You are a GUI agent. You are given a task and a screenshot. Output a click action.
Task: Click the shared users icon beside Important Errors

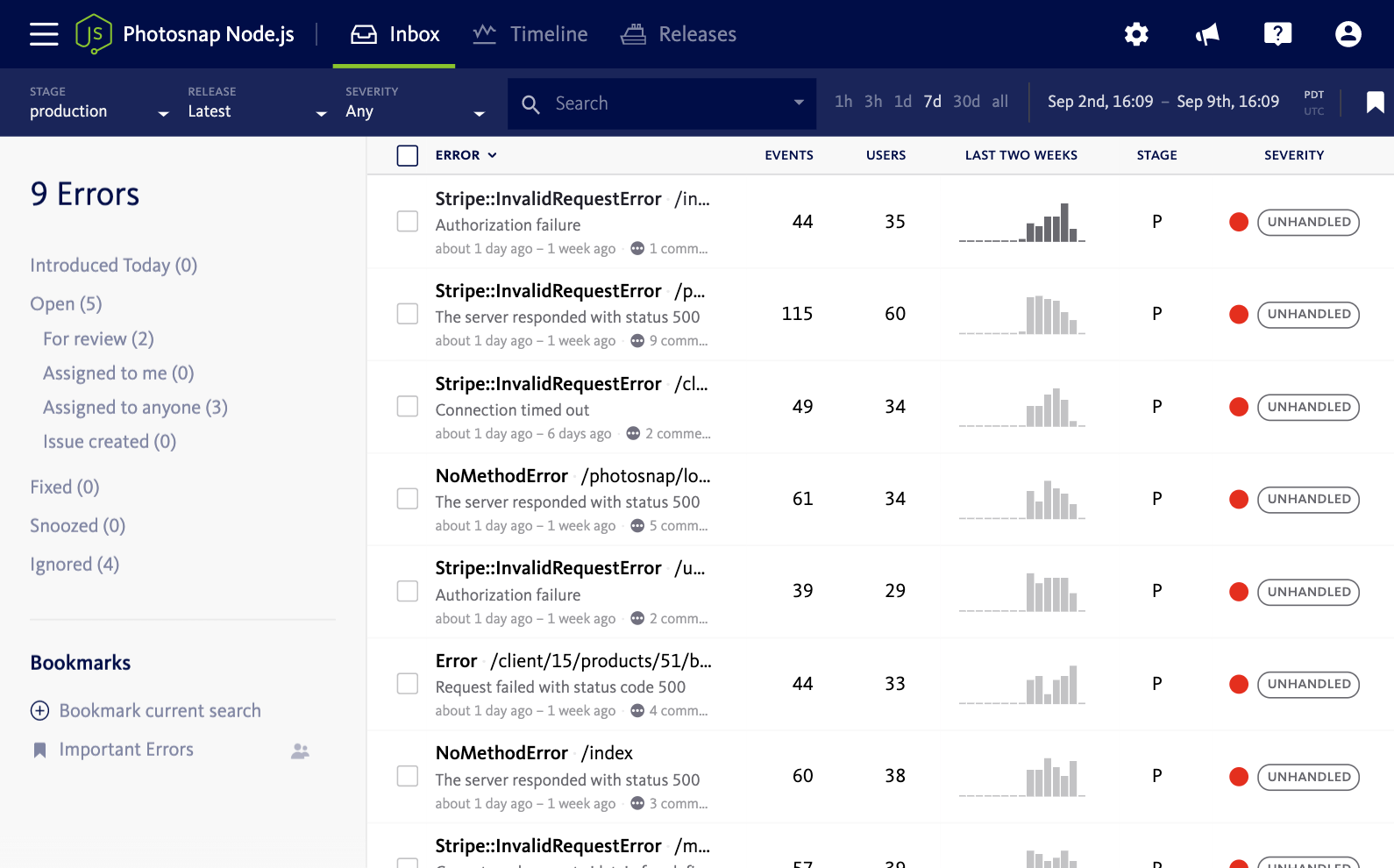[300, 751]
